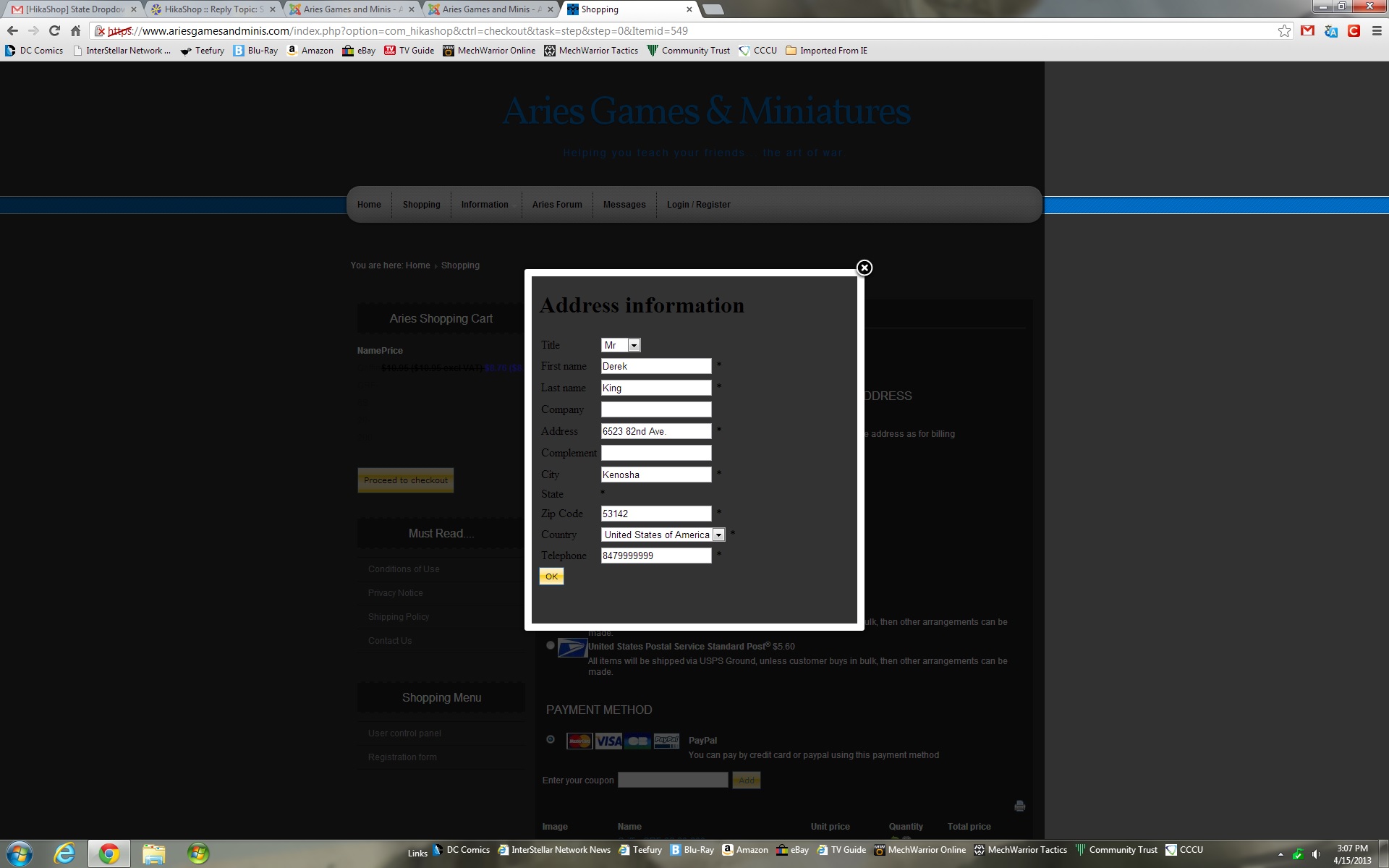Select USPS Standard Post shipping radio
The height and width of the screenshot is (868, 1389).
(x=551, y=645)
